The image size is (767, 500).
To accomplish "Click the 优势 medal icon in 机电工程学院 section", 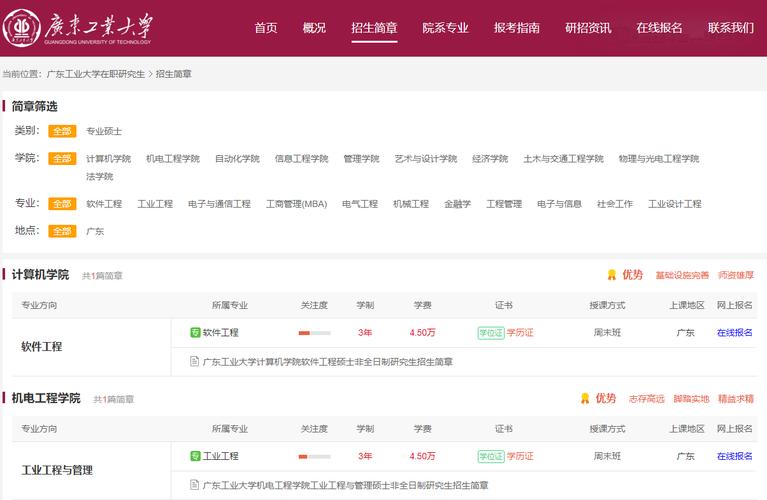I will [585, 398].
